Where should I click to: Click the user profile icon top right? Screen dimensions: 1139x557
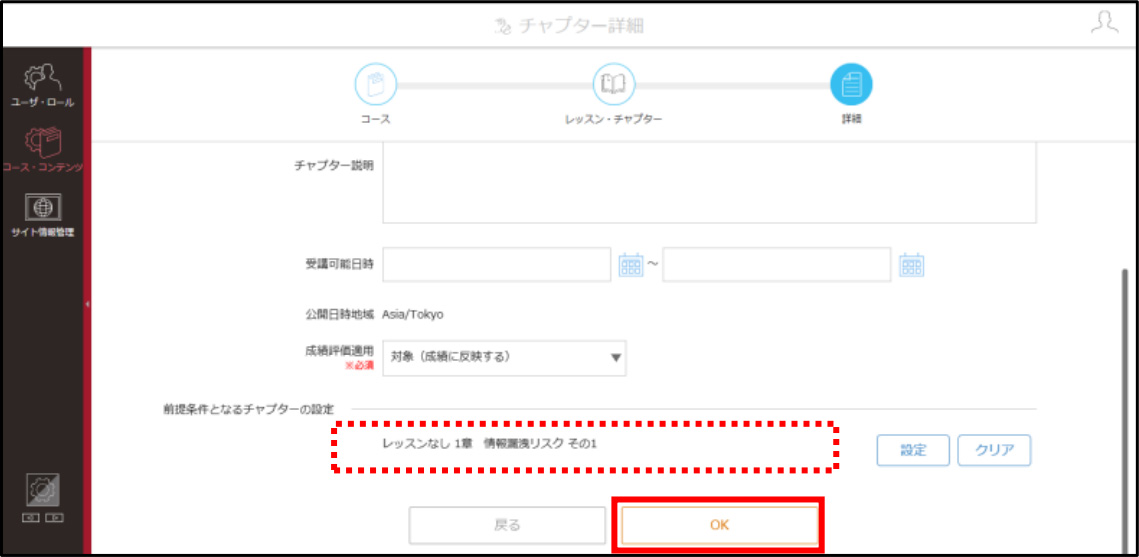(x=1104, y=23)
